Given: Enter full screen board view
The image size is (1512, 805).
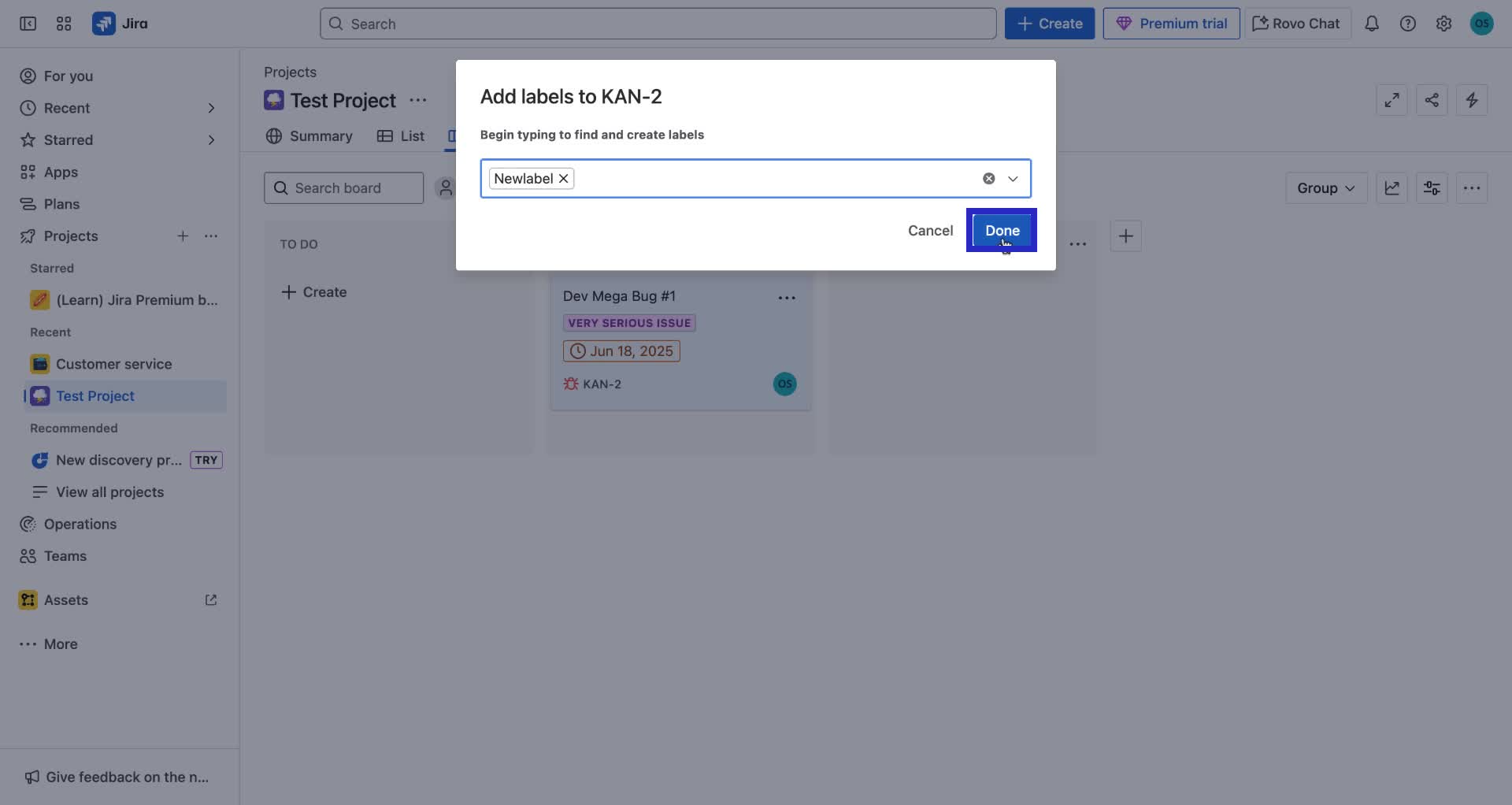Looking at the screenshot, I should click(x=1392, y=100).
